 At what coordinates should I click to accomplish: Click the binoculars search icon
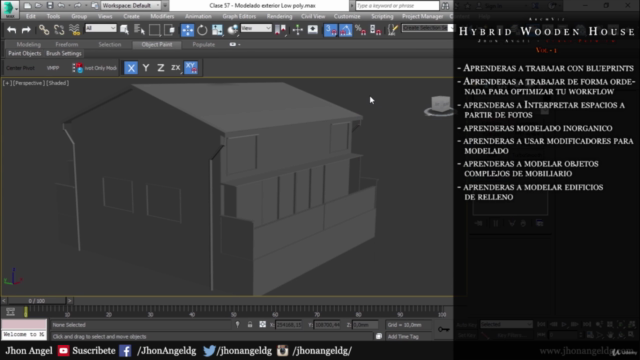coord(445,6)
